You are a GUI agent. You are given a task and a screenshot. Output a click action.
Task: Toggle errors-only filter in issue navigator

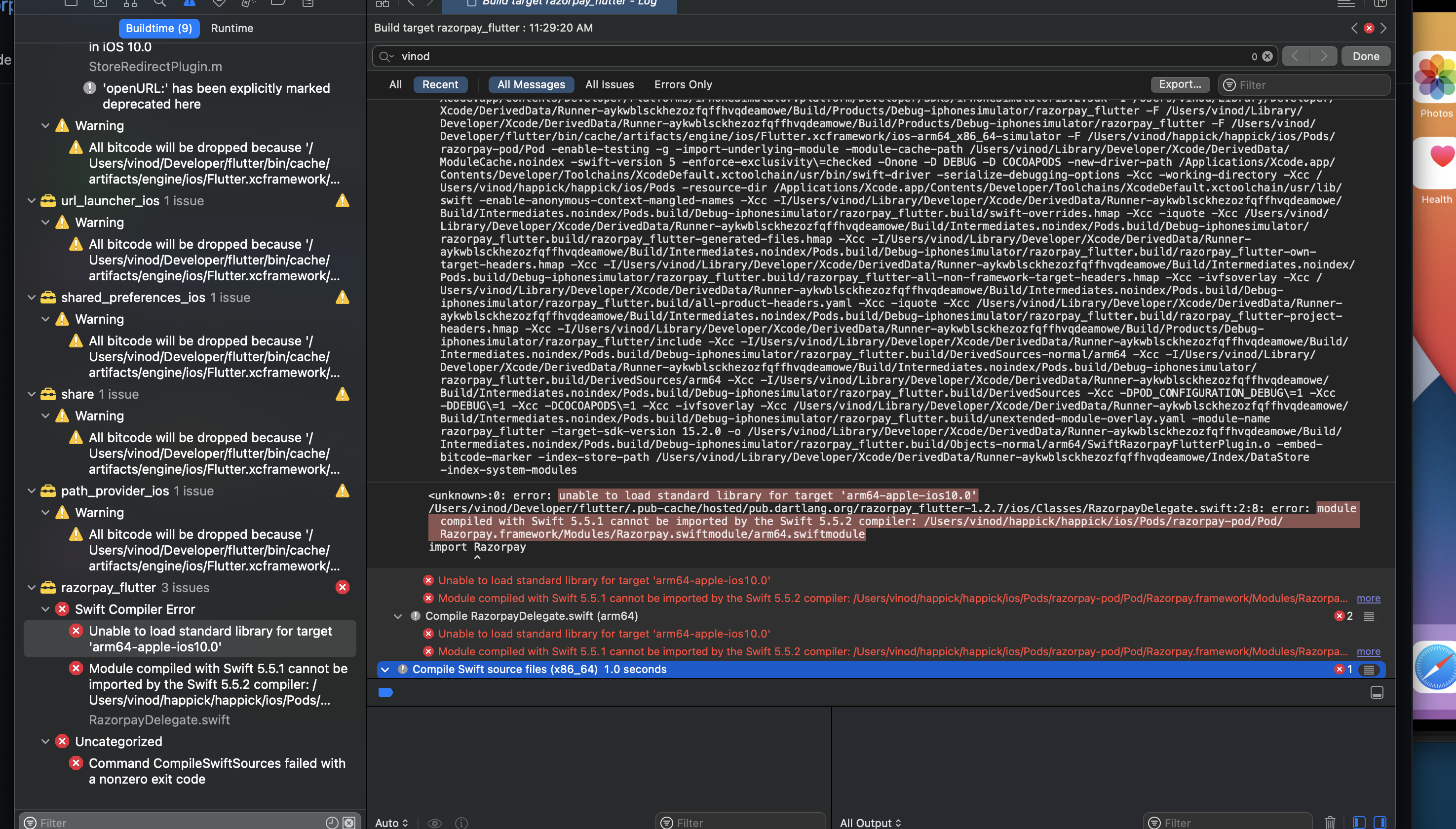click(x=349, y=823)
